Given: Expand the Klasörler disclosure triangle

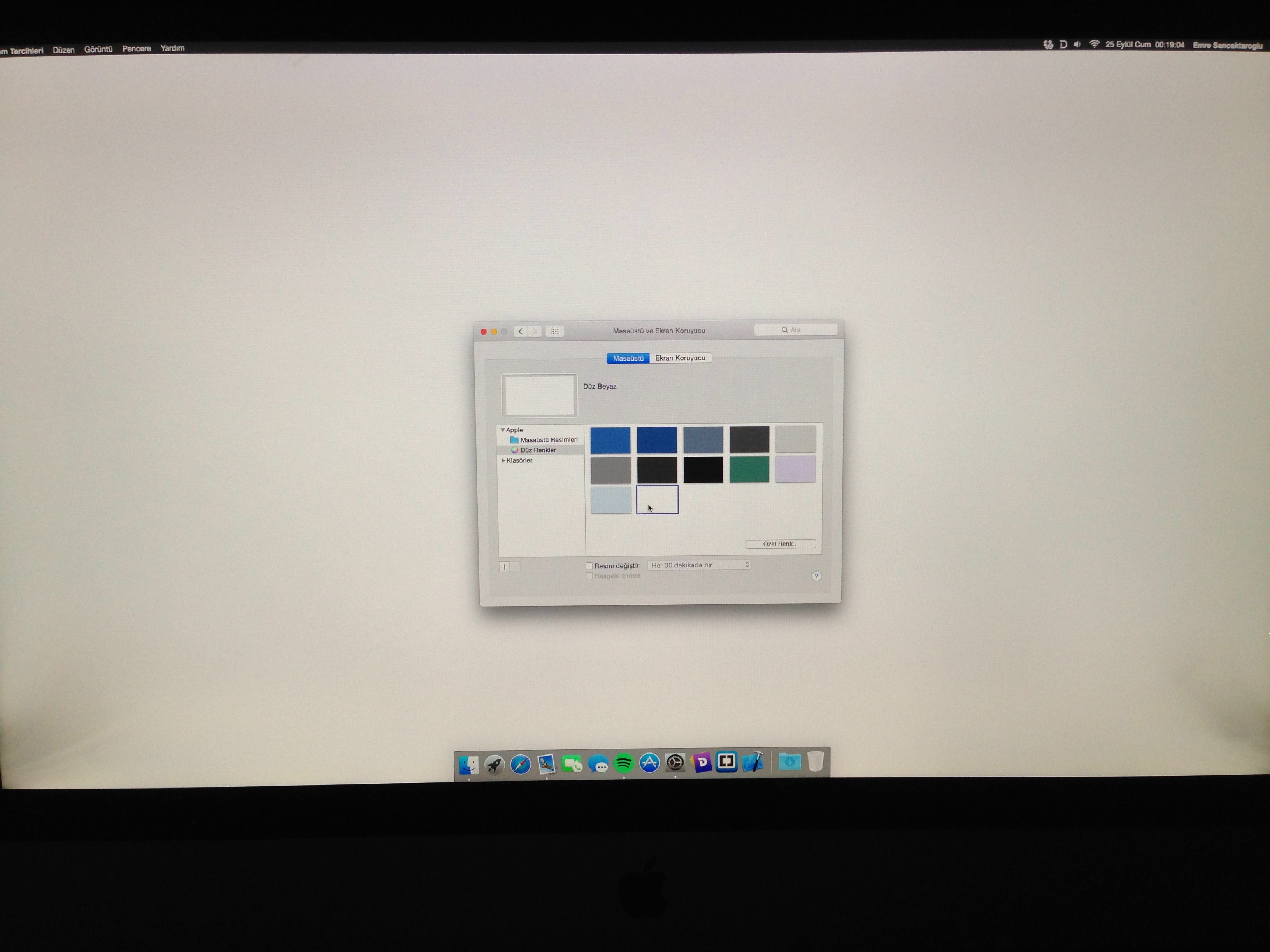Looking at the screenshot, I should (503, 460).
